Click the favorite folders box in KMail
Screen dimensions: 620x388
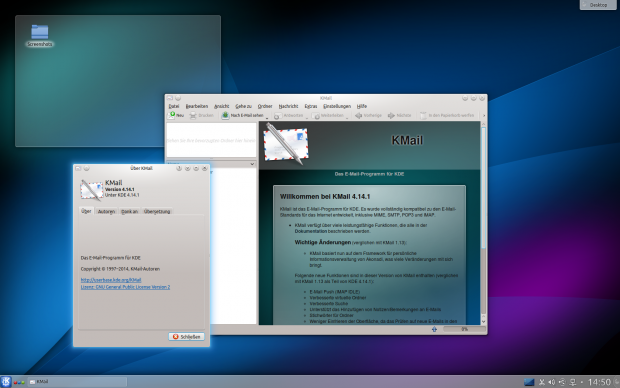tap(212, 140)
